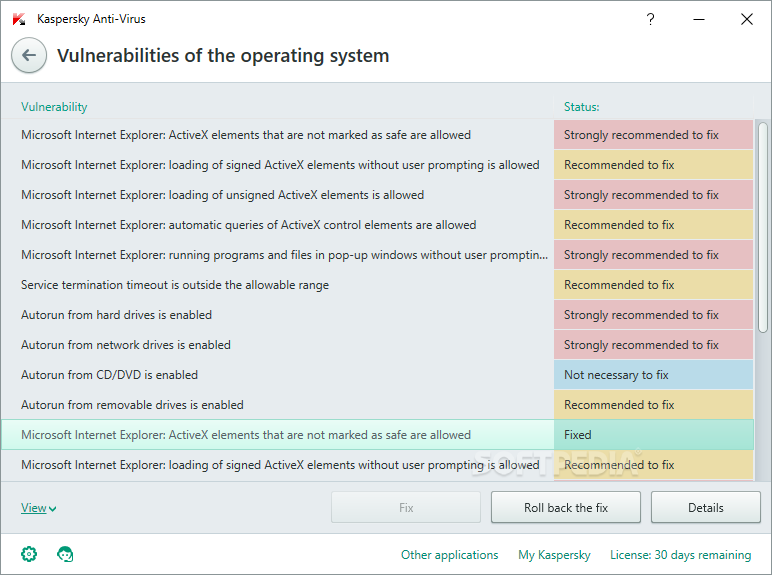Click License: 30 days remaining

click(x=680, y=555)
